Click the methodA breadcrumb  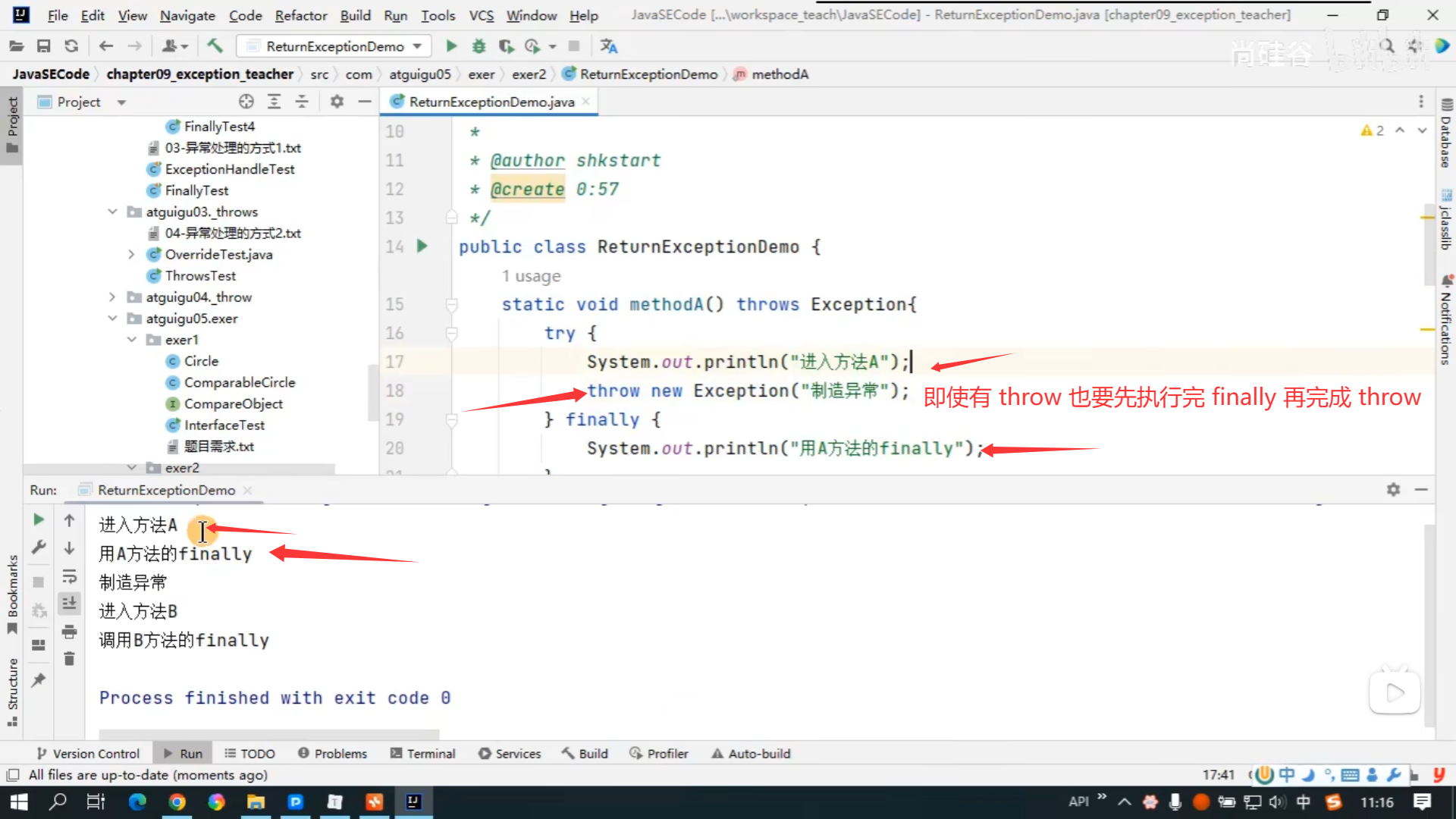click(780, 74)
